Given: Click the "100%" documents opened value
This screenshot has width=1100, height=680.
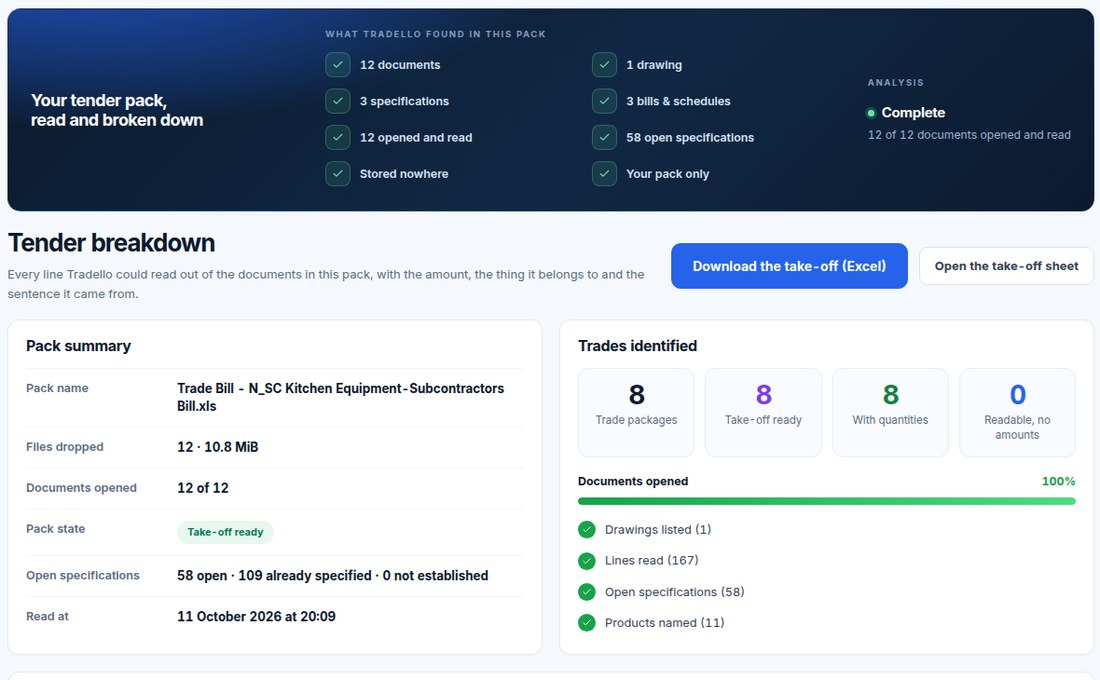Looking at the screenshot, I should (x=1058, y=481).
